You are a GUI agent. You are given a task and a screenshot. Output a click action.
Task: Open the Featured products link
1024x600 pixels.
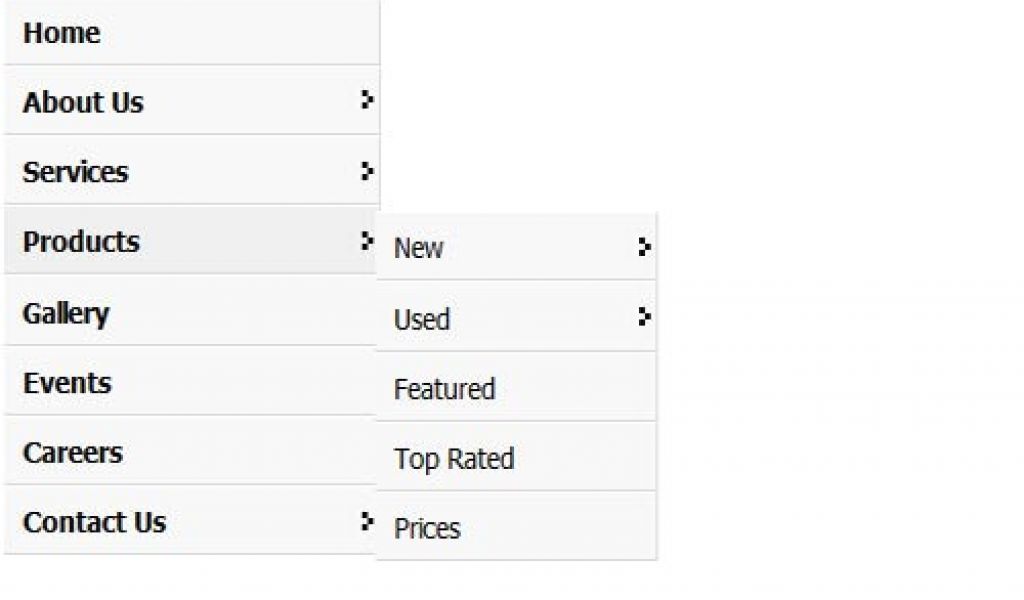(444, 388)
